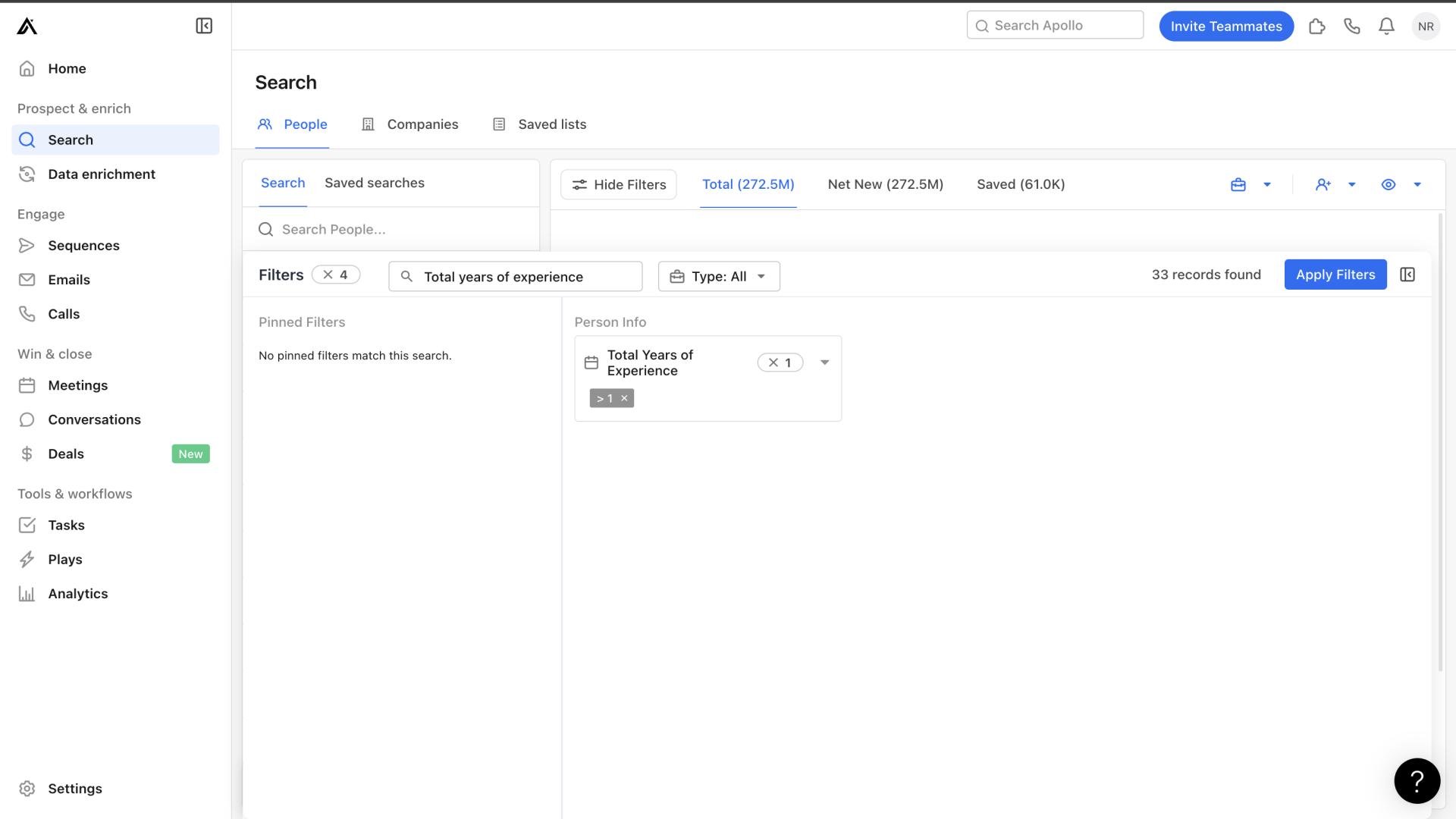Toggle Hide Filters panel visibility

618,184
